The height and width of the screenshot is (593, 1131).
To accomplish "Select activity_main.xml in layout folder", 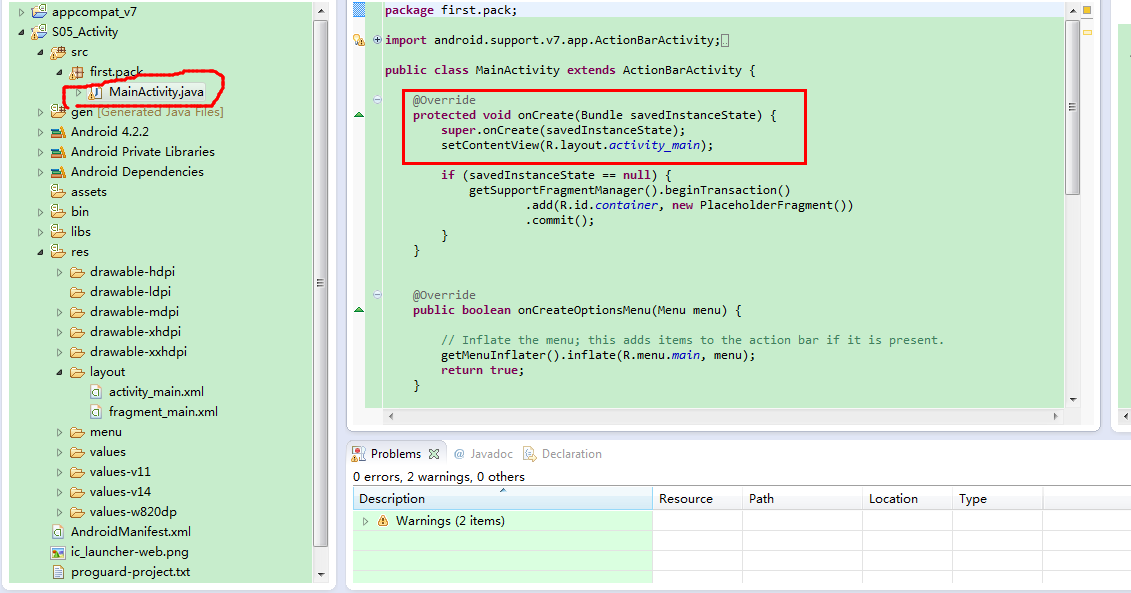I will 156,392.
